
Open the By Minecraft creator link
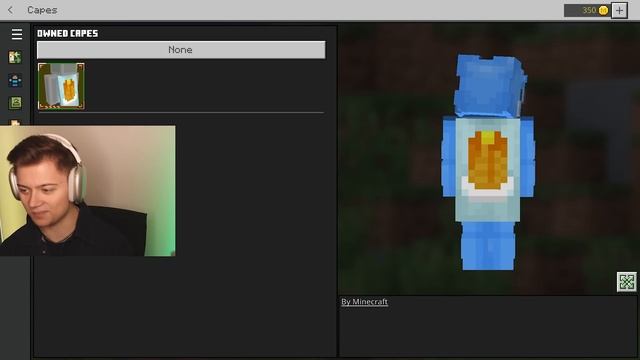pos(364,302)
